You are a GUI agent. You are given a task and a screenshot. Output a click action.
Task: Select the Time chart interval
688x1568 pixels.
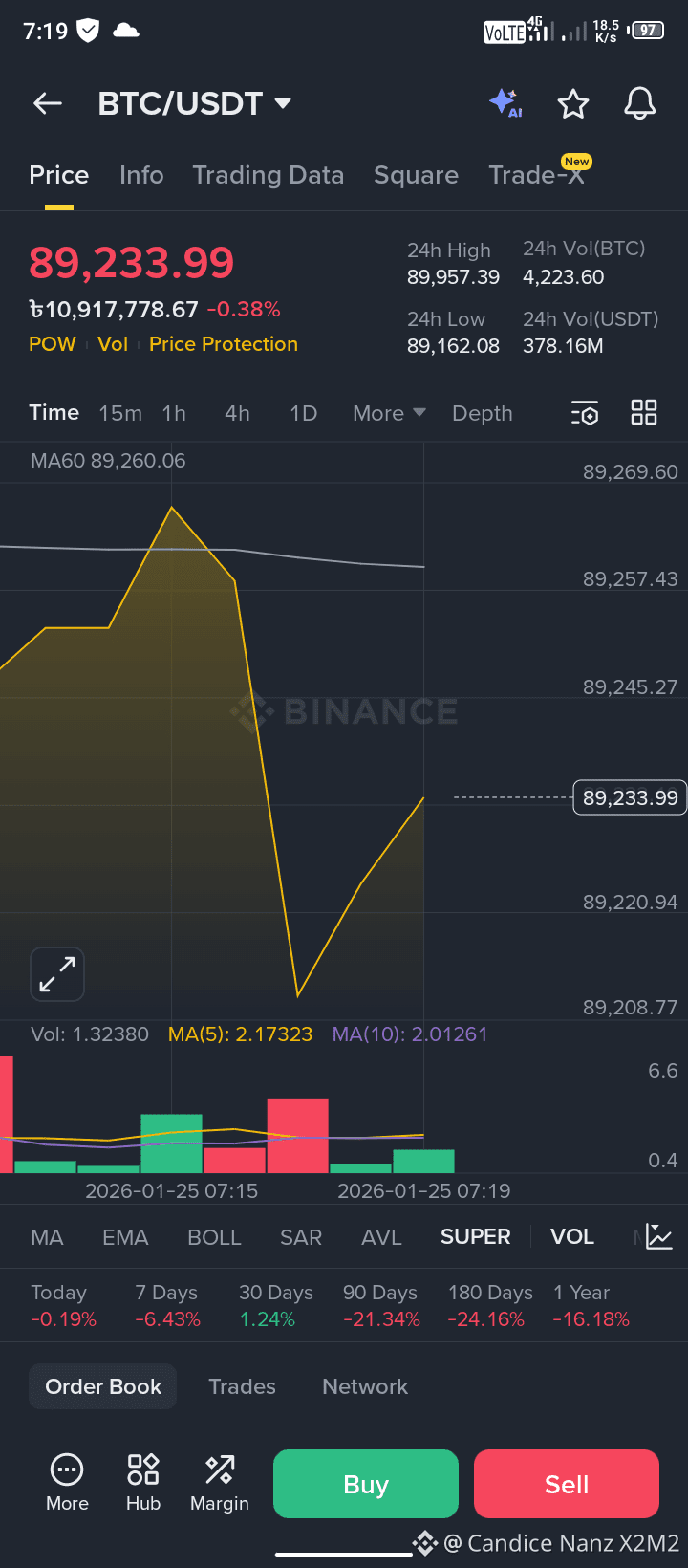pyautogui.click(x=54, y=413)
